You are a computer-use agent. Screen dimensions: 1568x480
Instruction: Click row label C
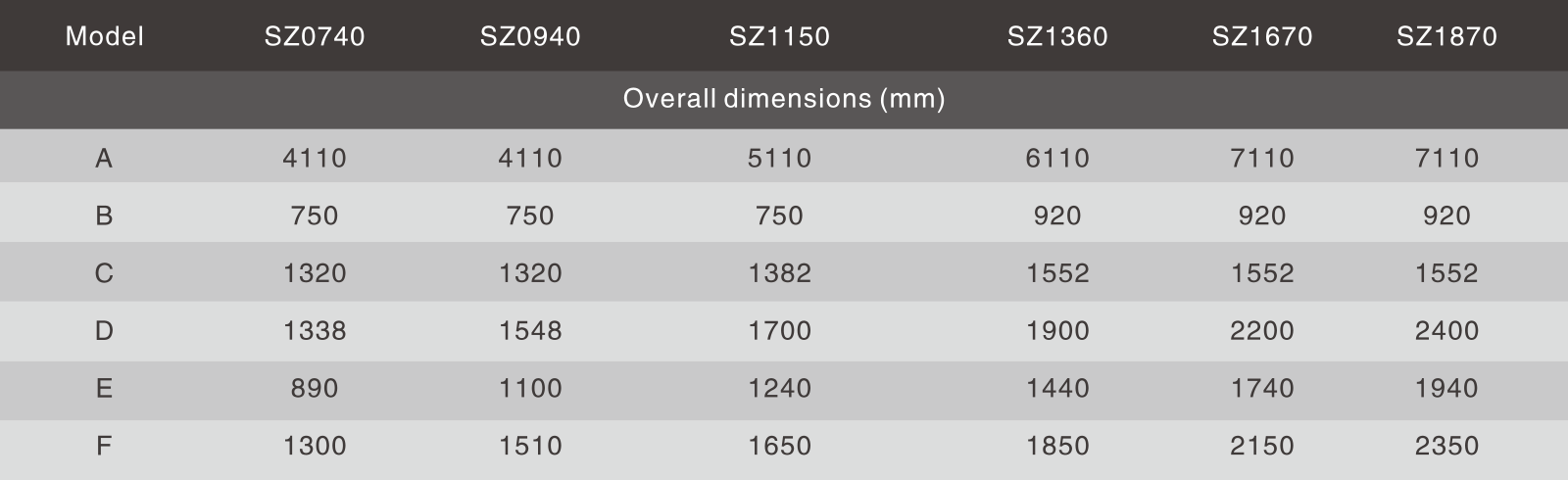coord(104,272)
